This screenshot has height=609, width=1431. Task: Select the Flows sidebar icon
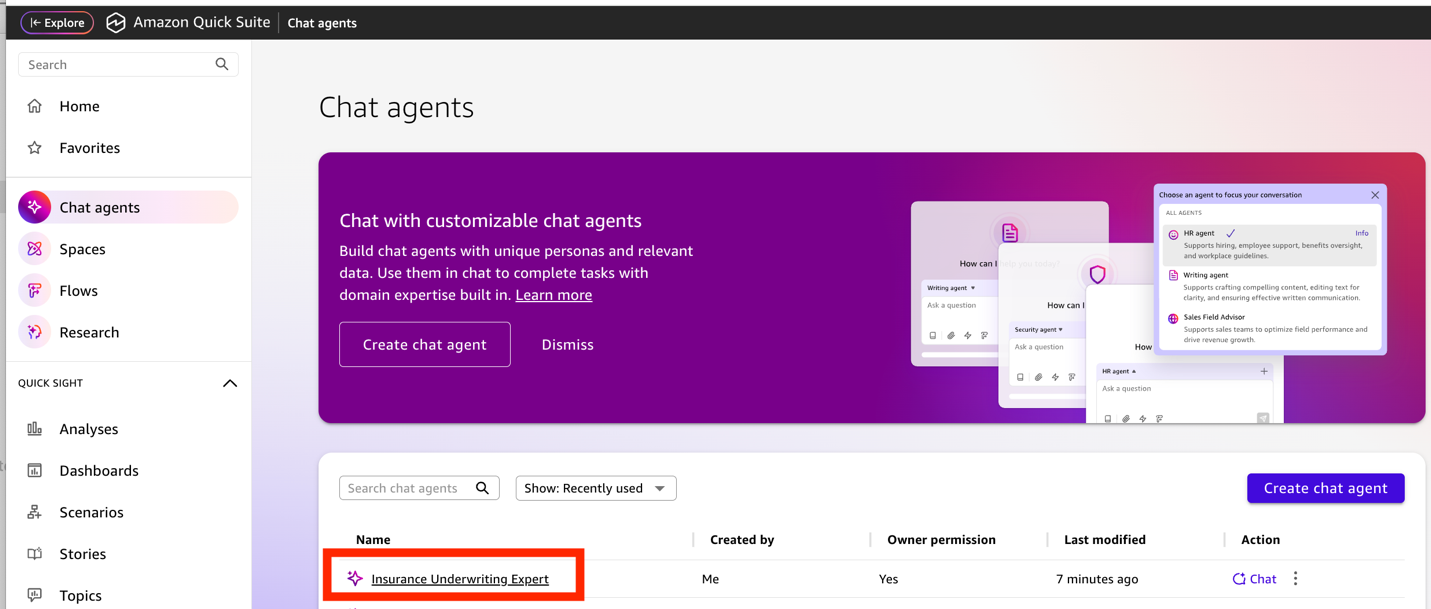coord(35,291)
